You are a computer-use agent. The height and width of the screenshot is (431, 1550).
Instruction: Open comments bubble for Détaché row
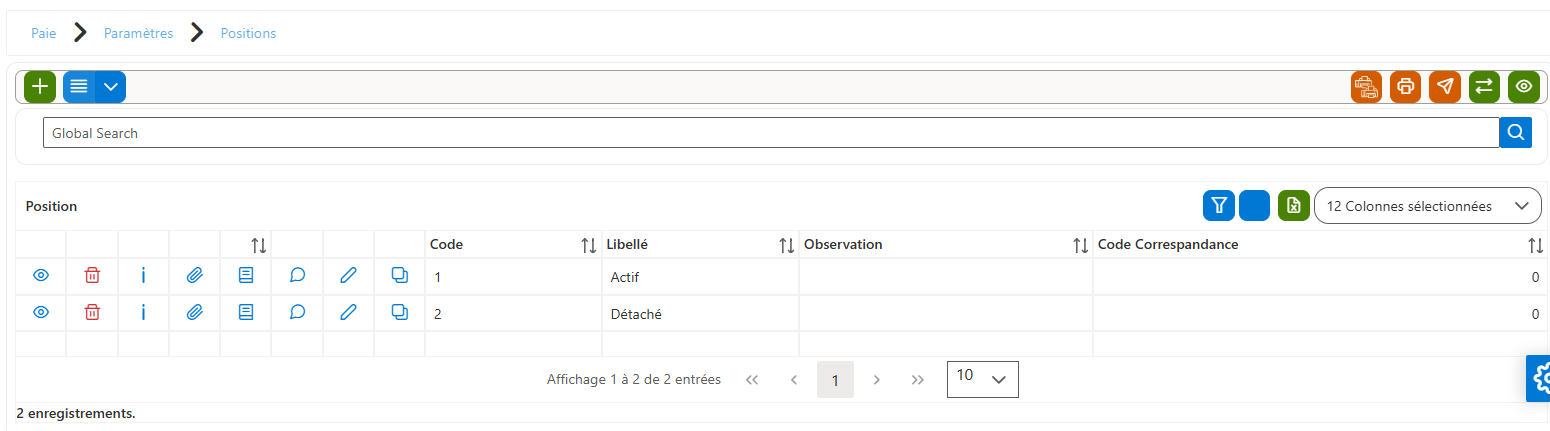297,313
